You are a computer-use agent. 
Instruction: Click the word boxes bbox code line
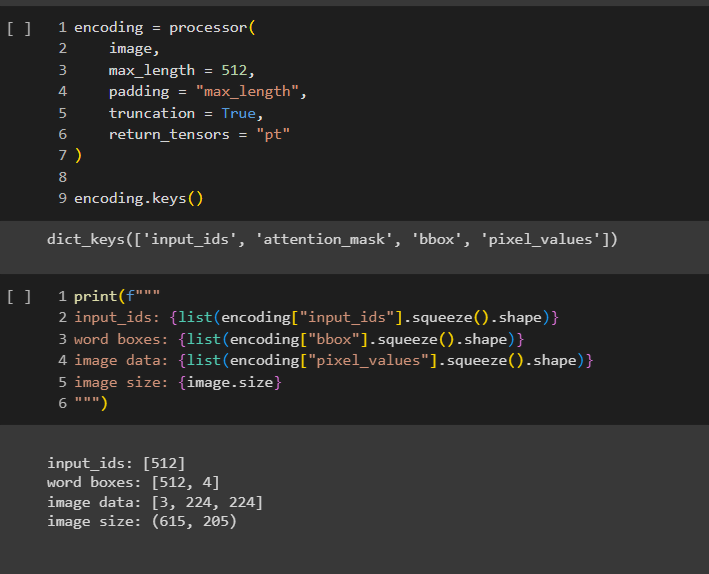pos(299,339)
